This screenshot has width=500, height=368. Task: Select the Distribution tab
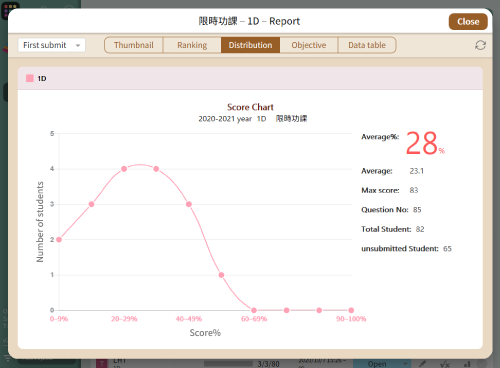[x=250, y=45]
